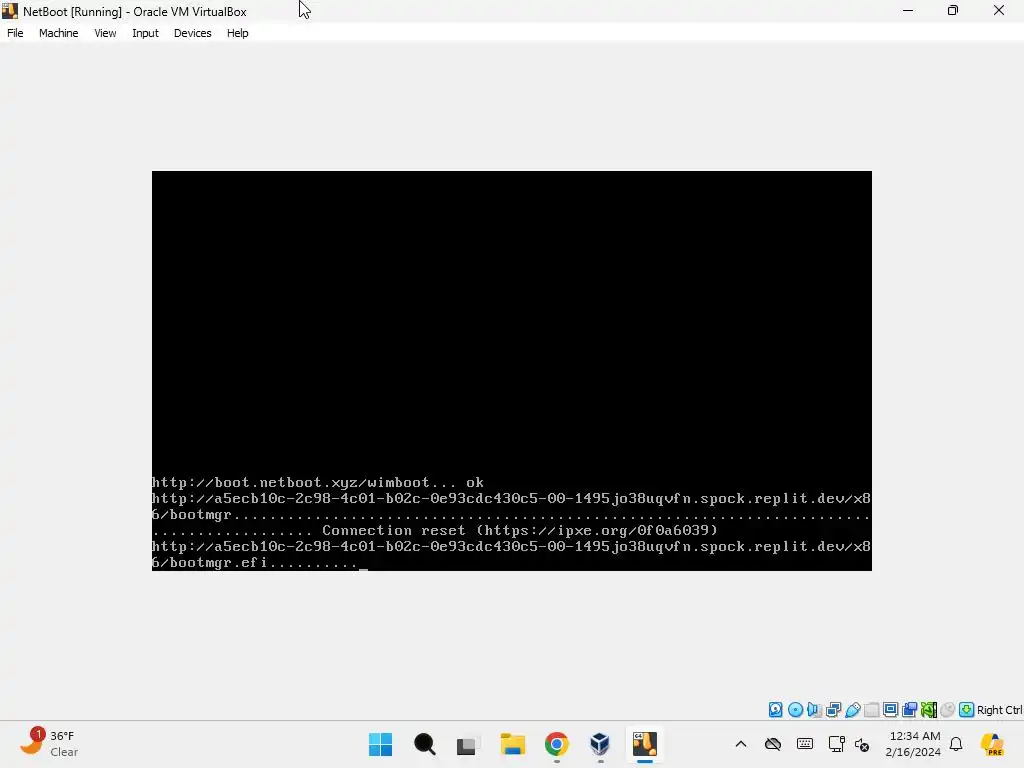
Task: Click the mouse integration status icon
Action: click(x=948, y=710)
